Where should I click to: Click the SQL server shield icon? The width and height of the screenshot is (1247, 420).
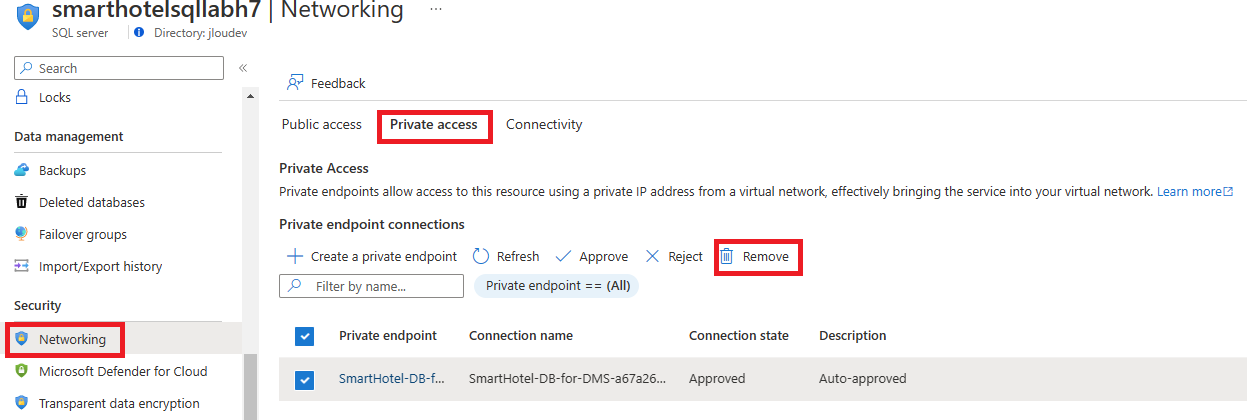tap(30, 18)
